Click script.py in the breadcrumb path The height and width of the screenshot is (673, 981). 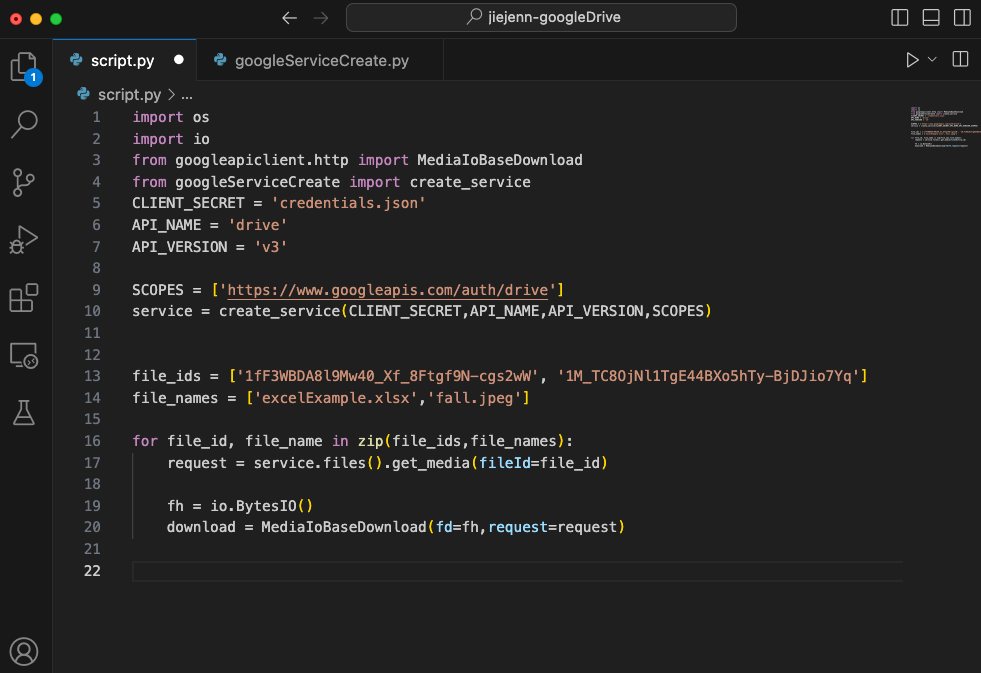pos(130,95)
